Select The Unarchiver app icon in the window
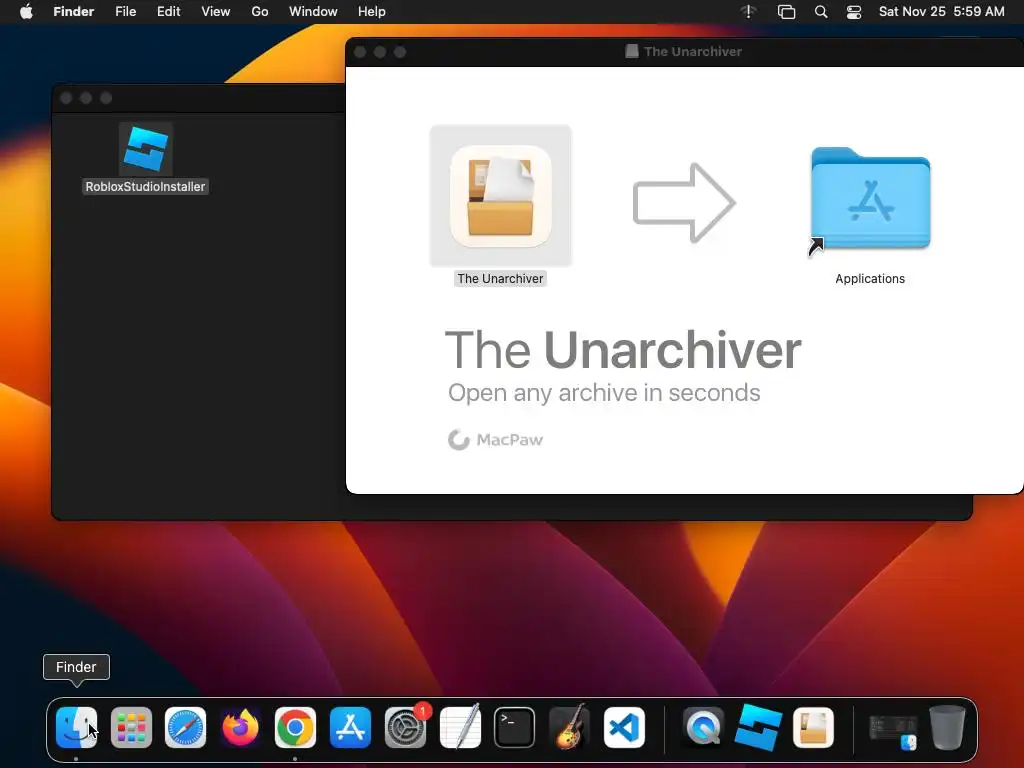The height and width of the screenshot is (768, 1024). pos(501,196)
